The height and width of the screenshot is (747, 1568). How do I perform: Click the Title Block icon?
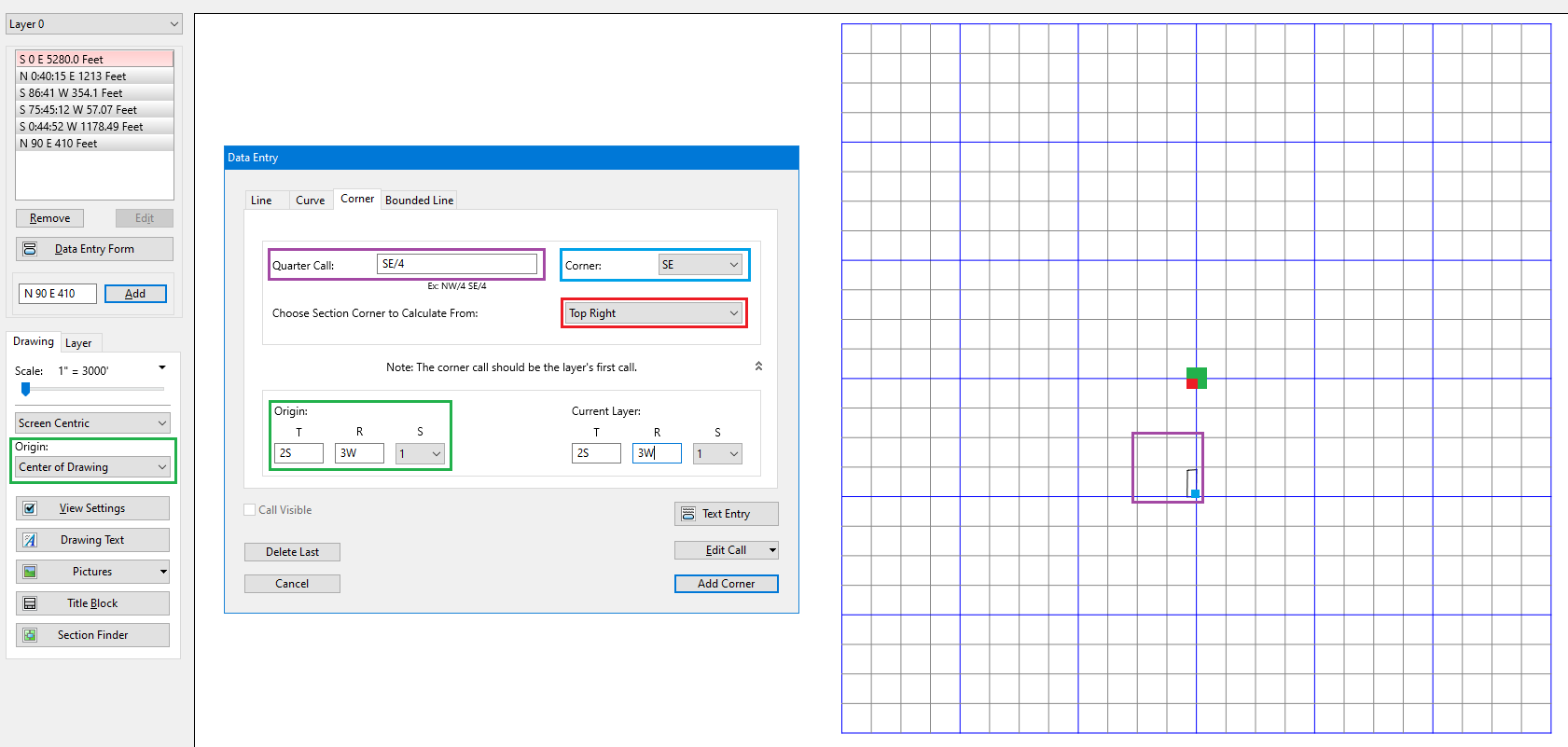(30, 603)
